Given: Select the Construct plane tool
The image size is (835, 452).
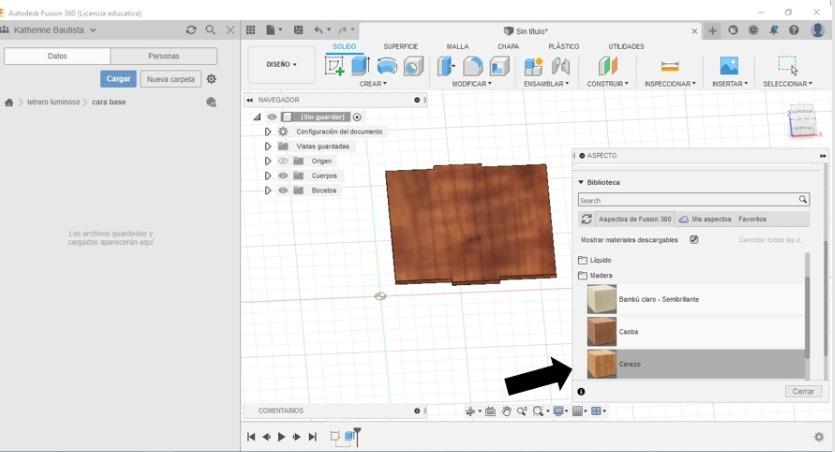Looking at the screenshot, I should pos(607,67).
